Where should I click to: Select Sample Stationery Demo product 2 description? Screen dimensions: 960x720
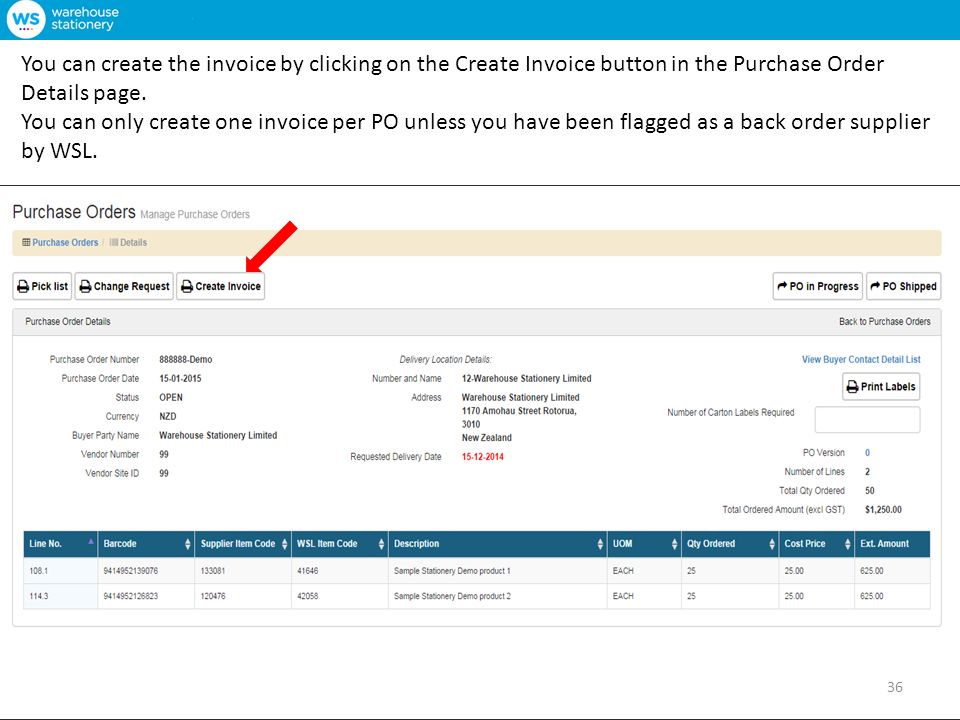452,596
